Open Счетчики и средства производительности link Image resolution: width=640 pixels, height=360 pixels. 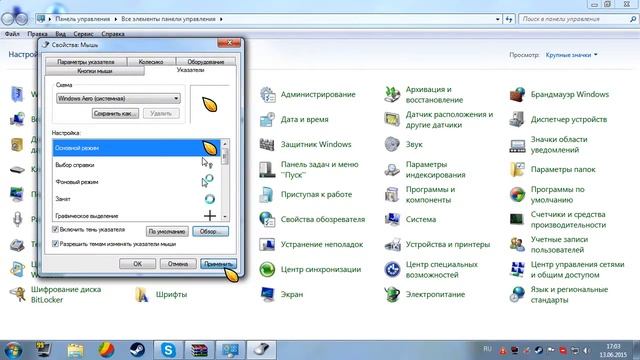568,220
